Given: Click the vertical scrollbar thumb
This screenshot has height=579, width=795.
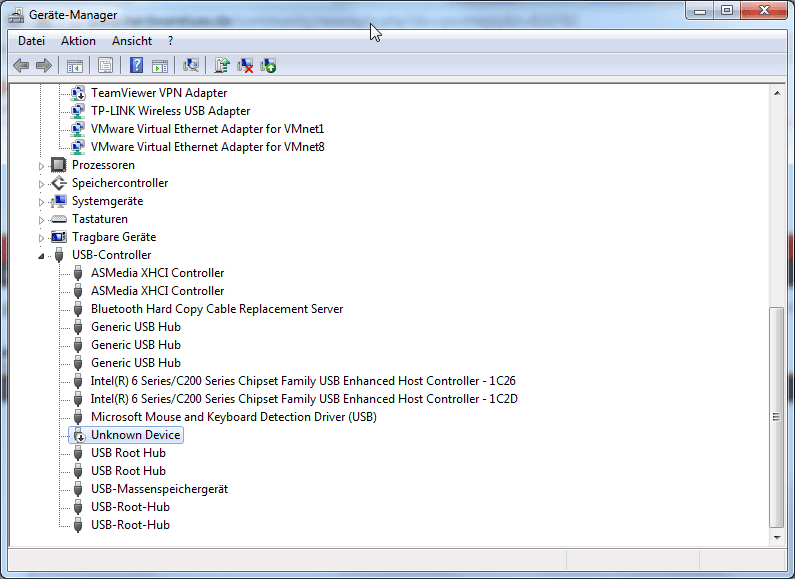Looking at the screenshot, I should tap(777, 417).
